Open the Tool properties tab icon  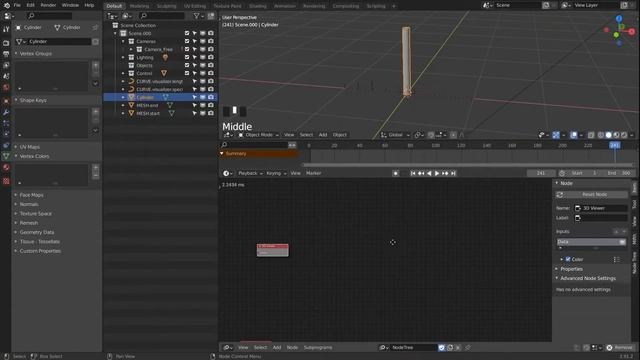coord(6,29)
